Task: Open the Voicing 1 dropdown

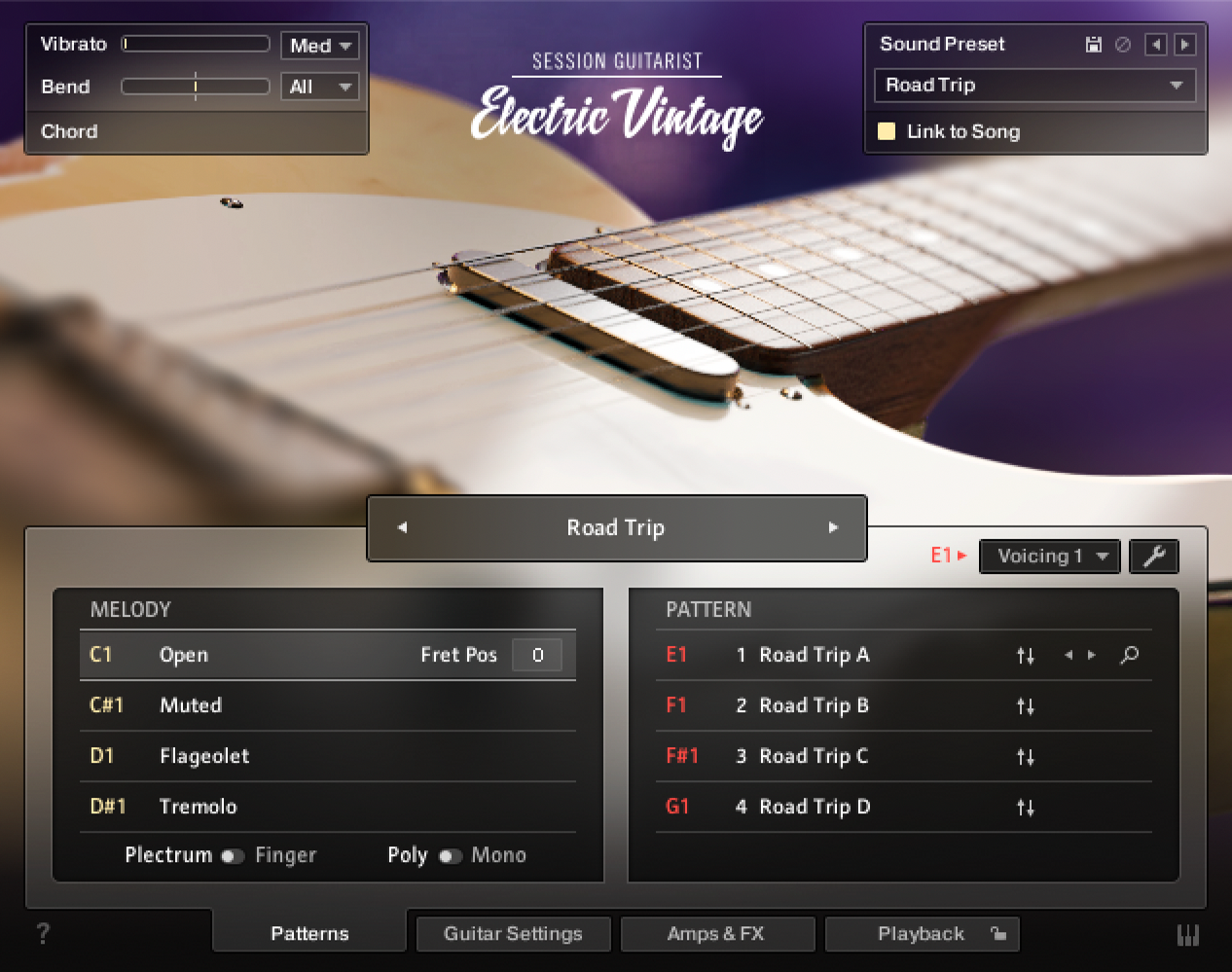Action: (x=1049, y=556)
